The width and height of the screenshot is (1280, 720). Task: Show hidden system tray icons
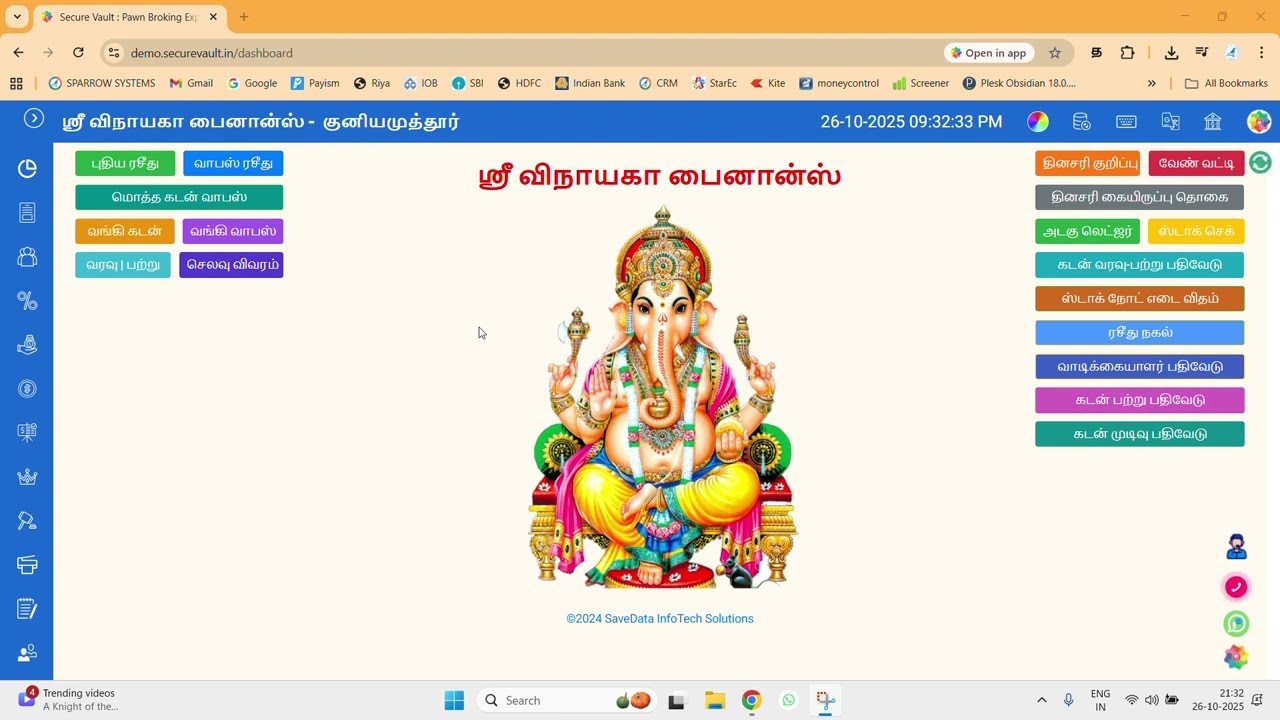(x=1041, y=700)
